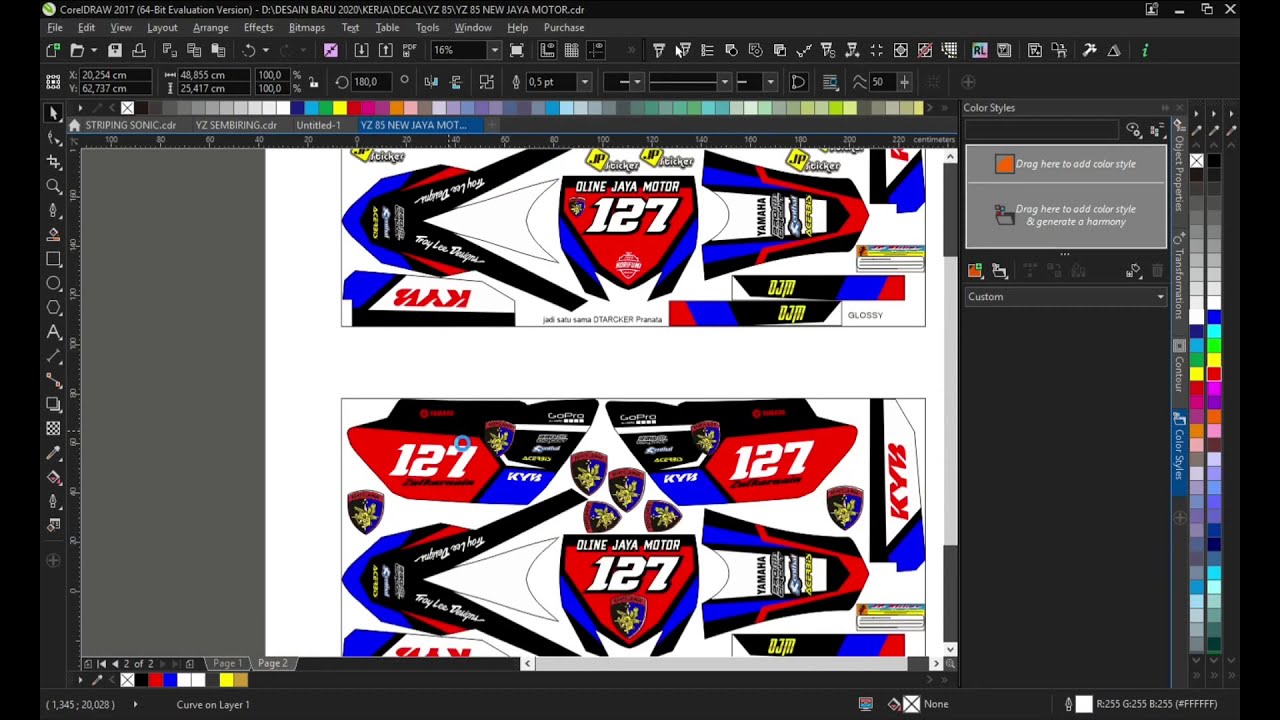Select the Interactive Fill bucket tool

[54, 477]
